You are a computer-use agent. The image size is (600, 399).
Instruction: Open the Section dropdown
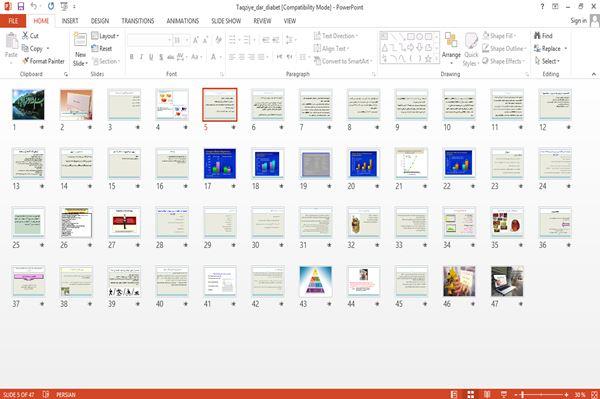106,61
